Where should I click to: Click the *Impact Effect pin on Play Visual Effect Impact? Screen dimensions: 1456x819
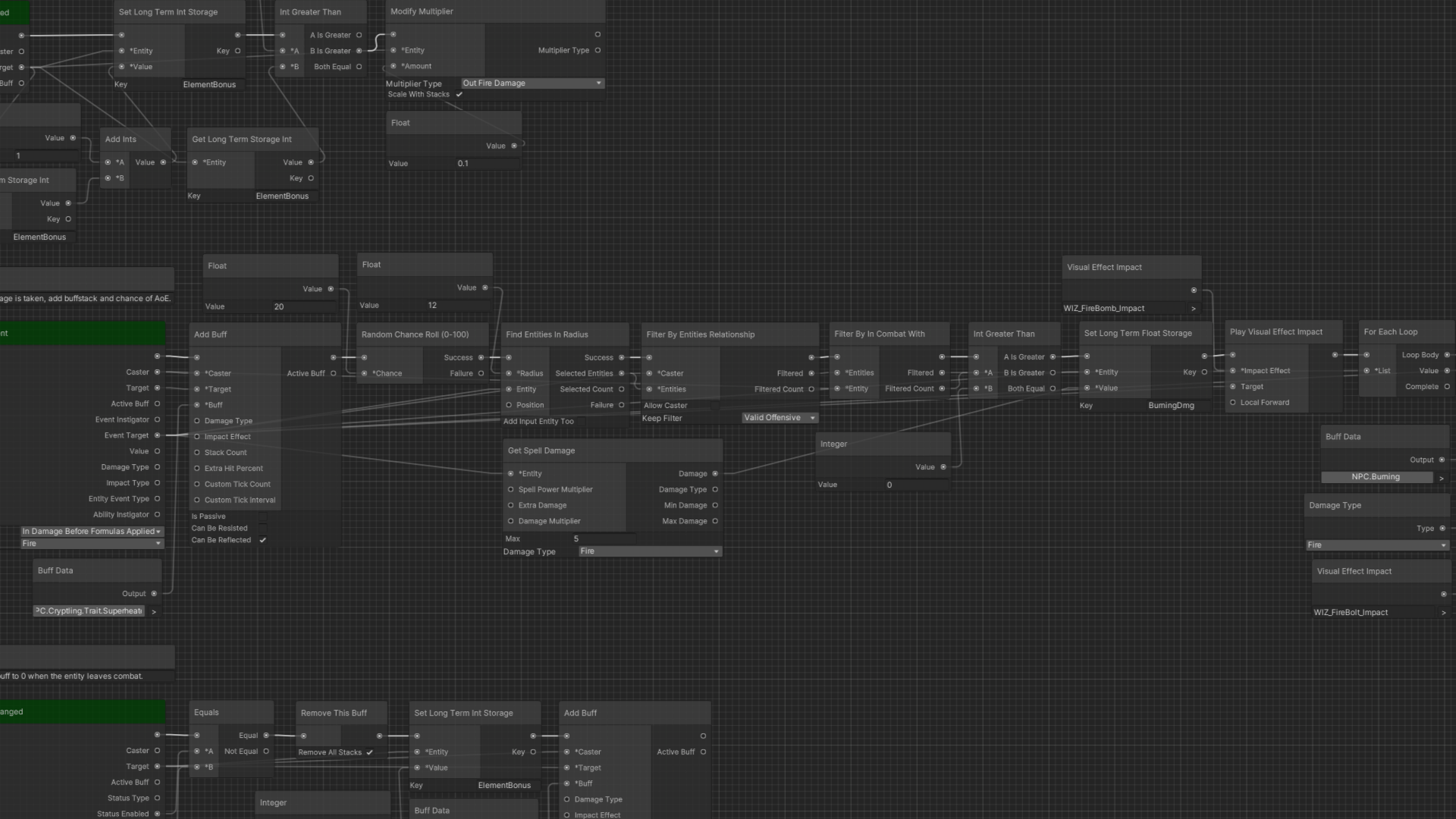coord(1232,370)
